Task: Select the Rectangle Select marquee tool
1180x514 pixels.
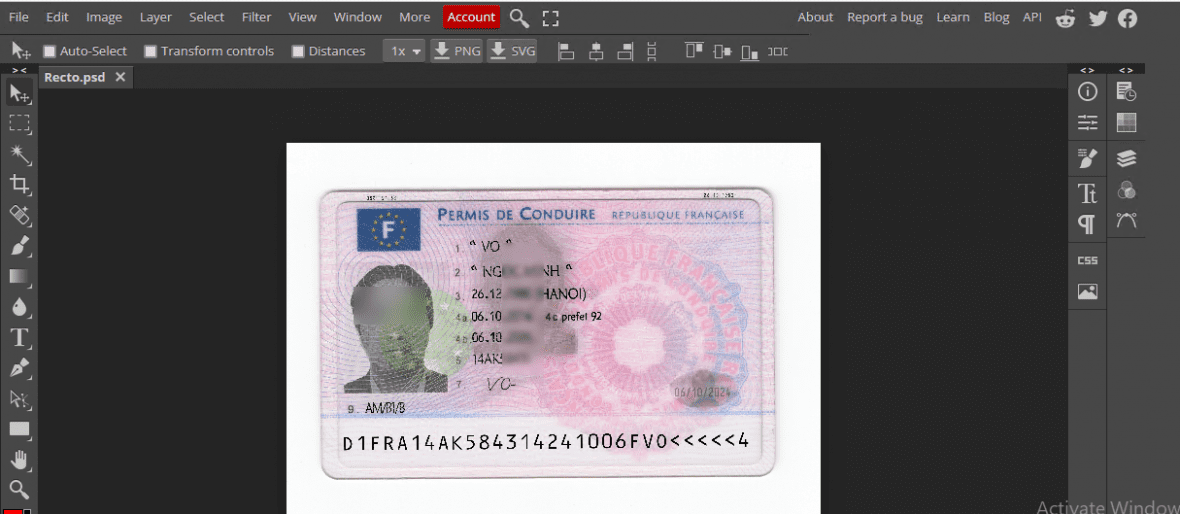Action: point(19,123)
